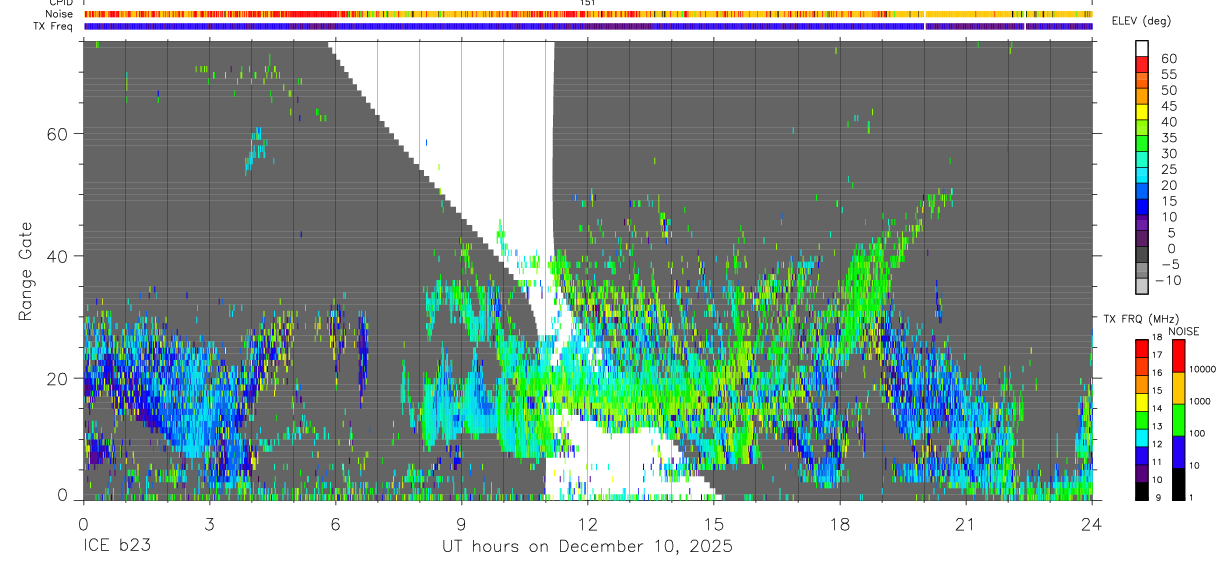Click the '100' label in NOISE legend
1228x567 pixels.
pos(1198,433)
